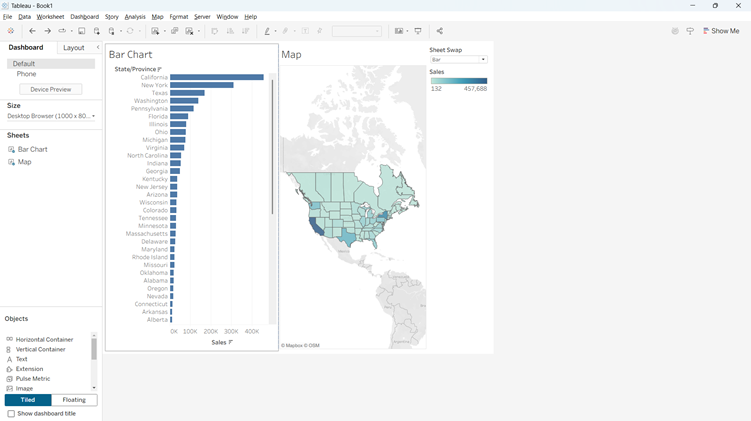Viewport: 751px width, 421px height.
Task: Open the Size Desktop Browser dropdown
Action: tap(51, 116)
